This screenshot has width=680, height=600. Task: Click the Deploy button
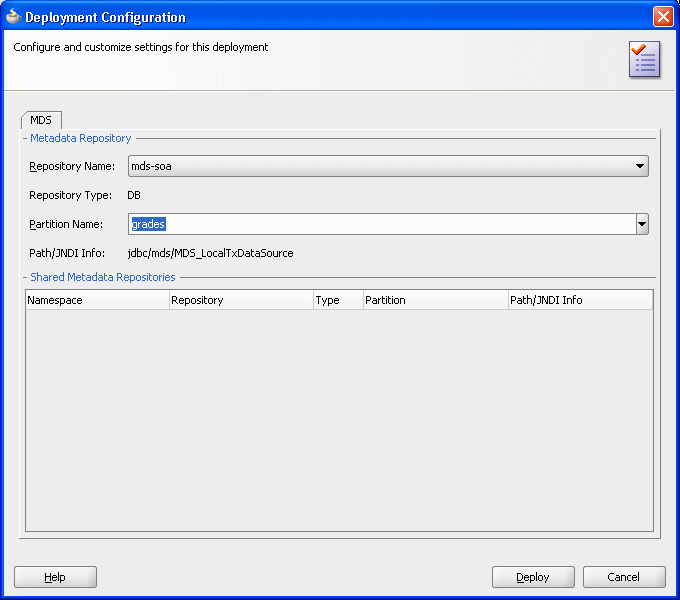coord(533,577)
